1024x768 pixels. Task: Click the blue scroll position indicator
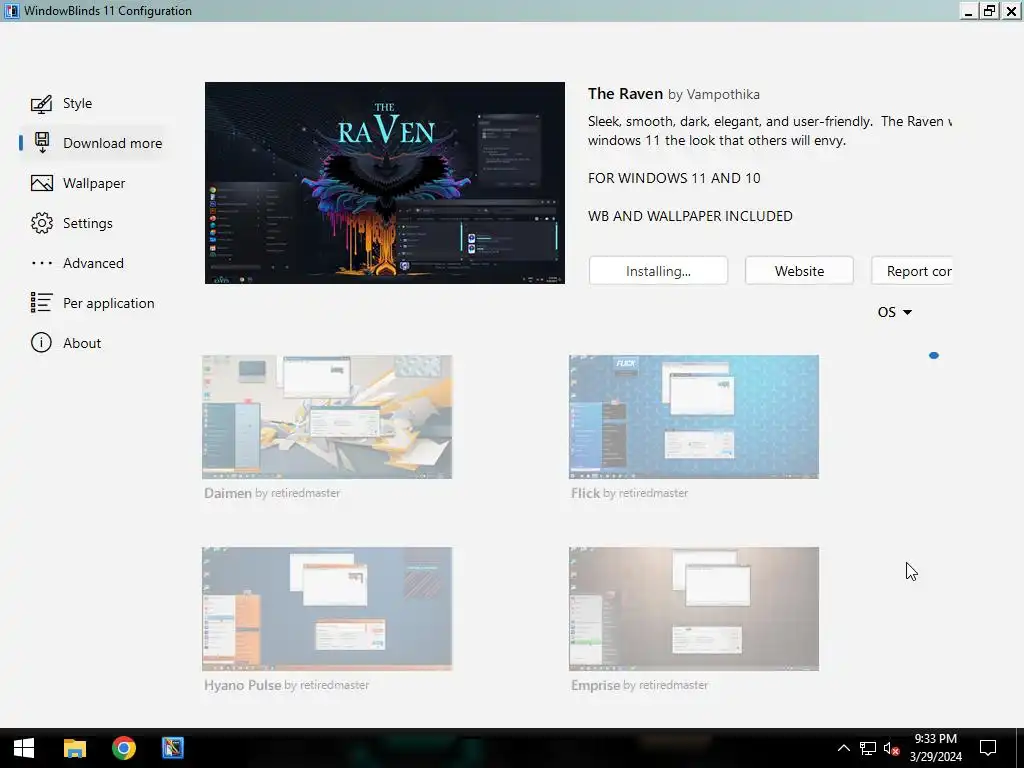pyautogui.click(x=934, y=355)
